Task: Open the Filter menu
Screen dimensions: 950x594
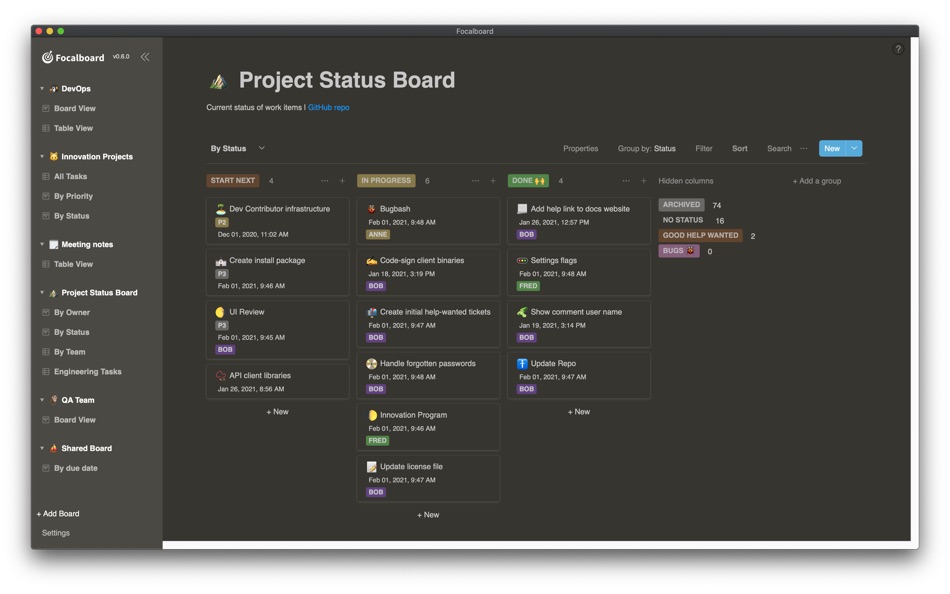Action: (703, 148)
